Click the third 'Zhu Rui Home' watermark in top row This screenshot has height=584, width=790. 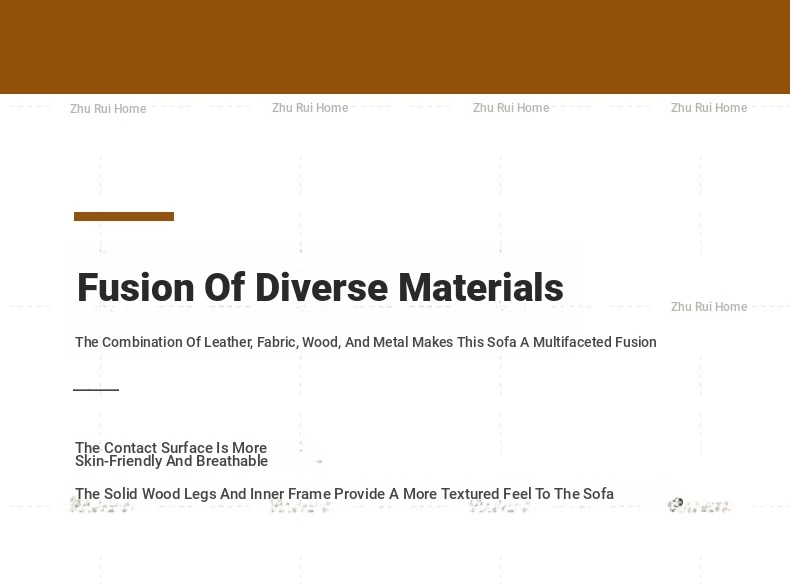pos(511,108)
